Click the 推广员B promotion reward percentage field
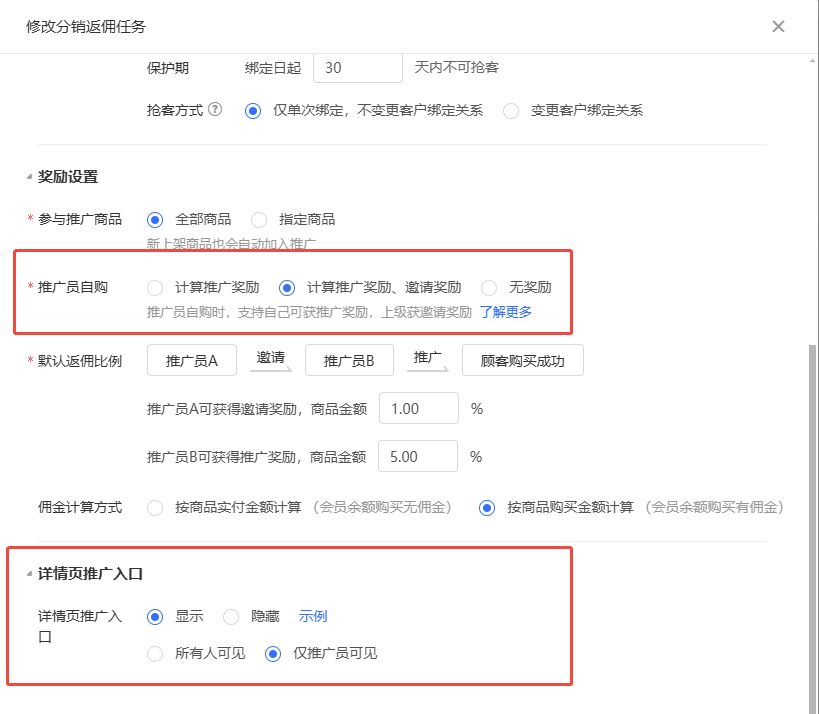This screenshot has height=714, width=819. pos(418,457)
